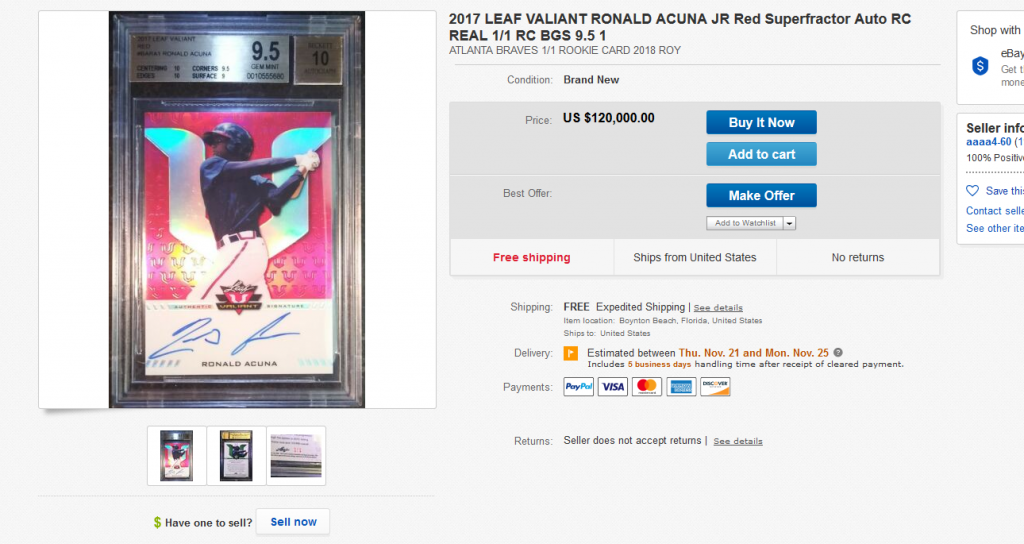Click the PayPal payment icon
This screenshot has height=544, width=1024.
click(579, 387)
